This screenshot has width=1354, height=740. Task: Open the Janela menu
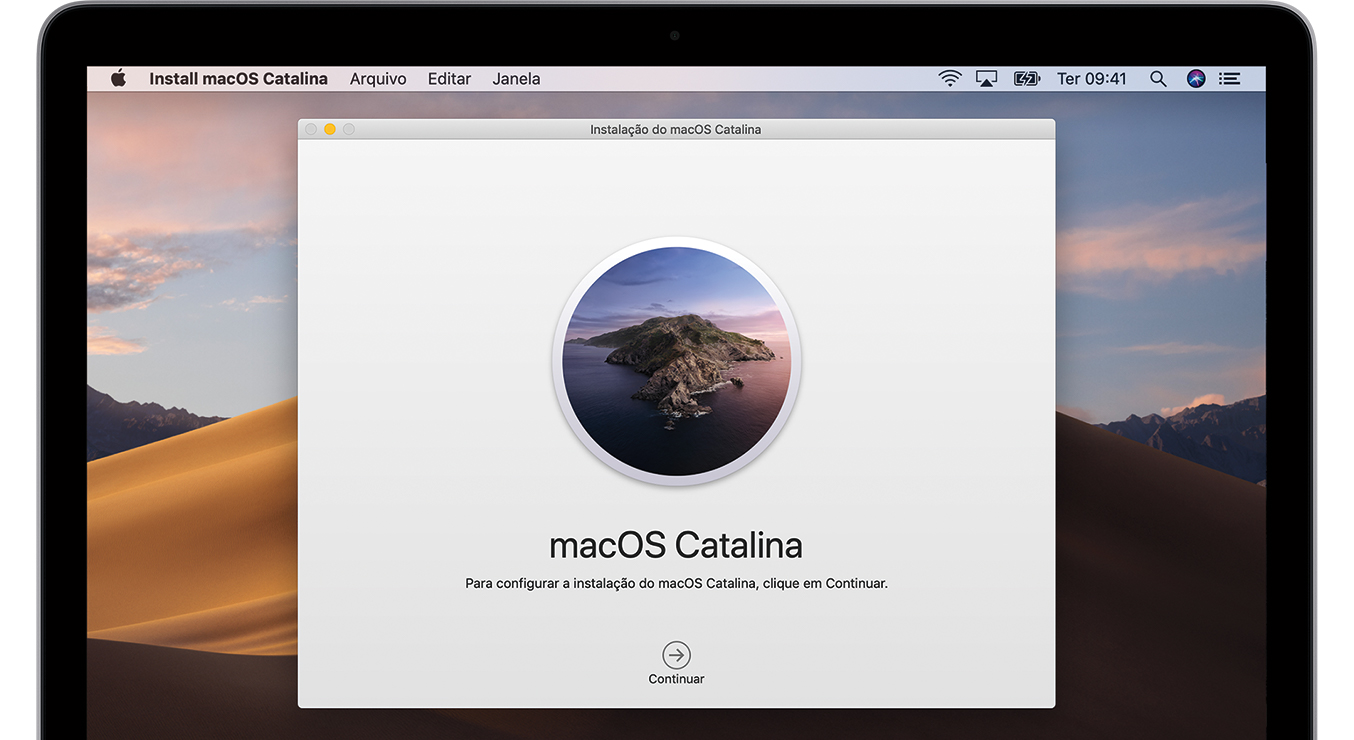pyautogui.click(x=516, y=79)
